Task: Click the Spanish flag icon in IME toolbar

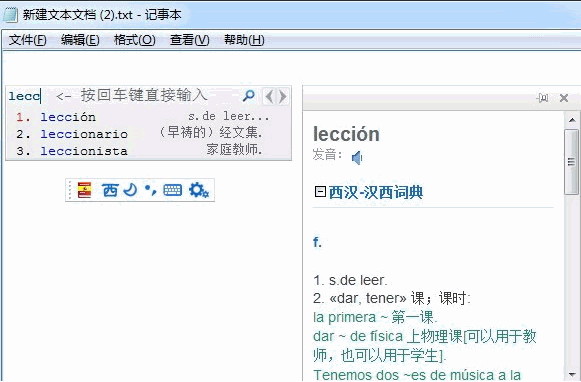Action: pos(84,190)
